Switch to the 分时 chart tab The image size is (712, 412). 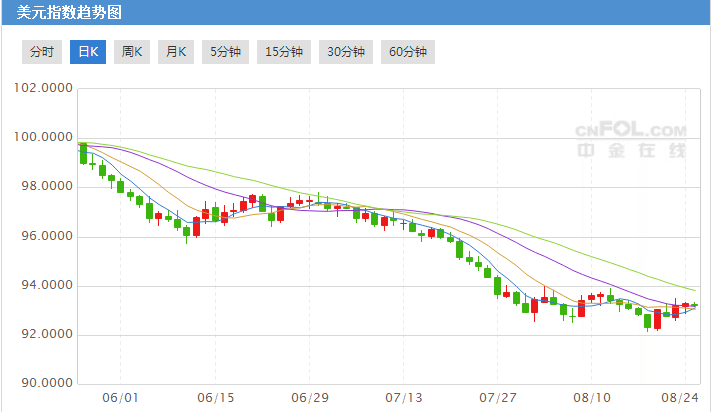pyautogui.click(x=42, y=52)
